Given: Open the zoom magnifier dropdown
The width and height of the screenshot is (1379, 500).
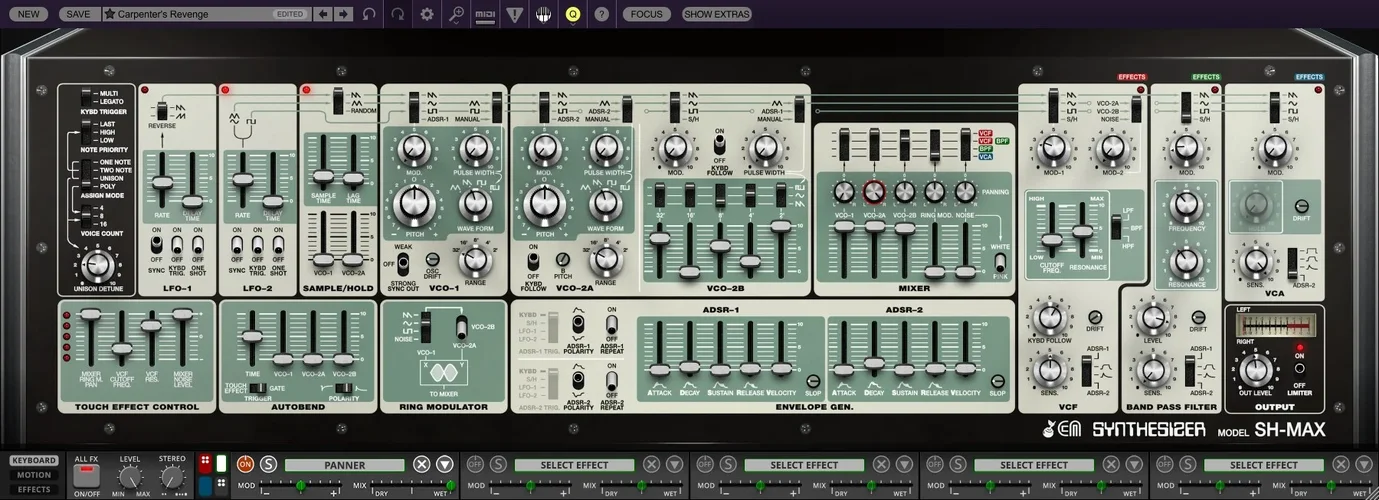Looking at the screenshot, I should pyautogui.click(x=456, y=14).
